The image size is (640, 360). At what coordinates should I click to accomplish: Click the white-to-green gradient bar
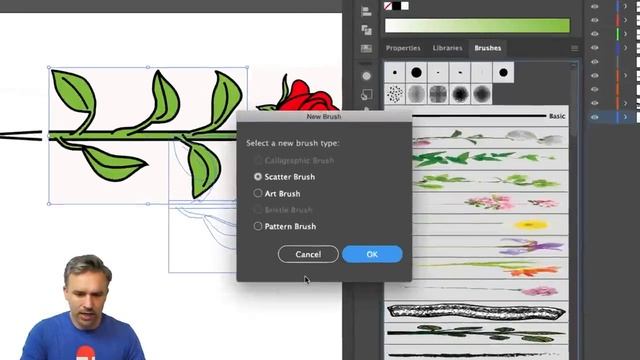(477, 26)
